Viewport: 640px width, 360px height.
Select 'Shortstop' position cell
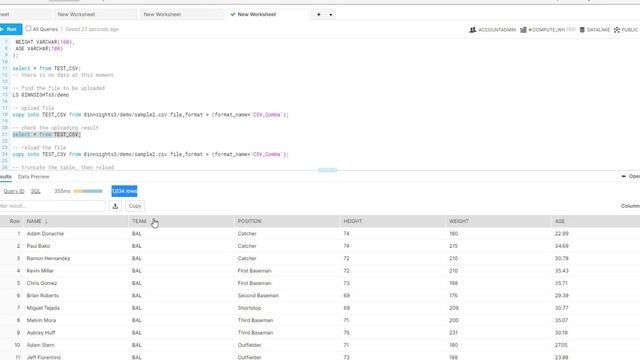249,308
